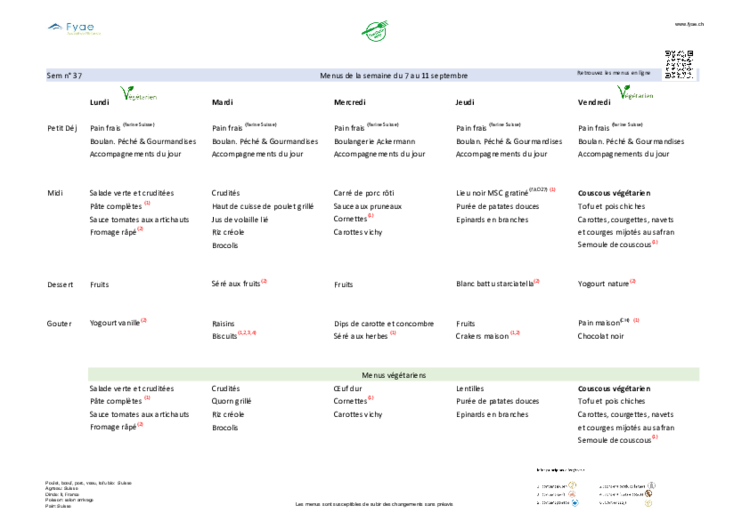Select the Jeudi column heading
Viewport: 750px width, 529px height.
coord(465,102)
